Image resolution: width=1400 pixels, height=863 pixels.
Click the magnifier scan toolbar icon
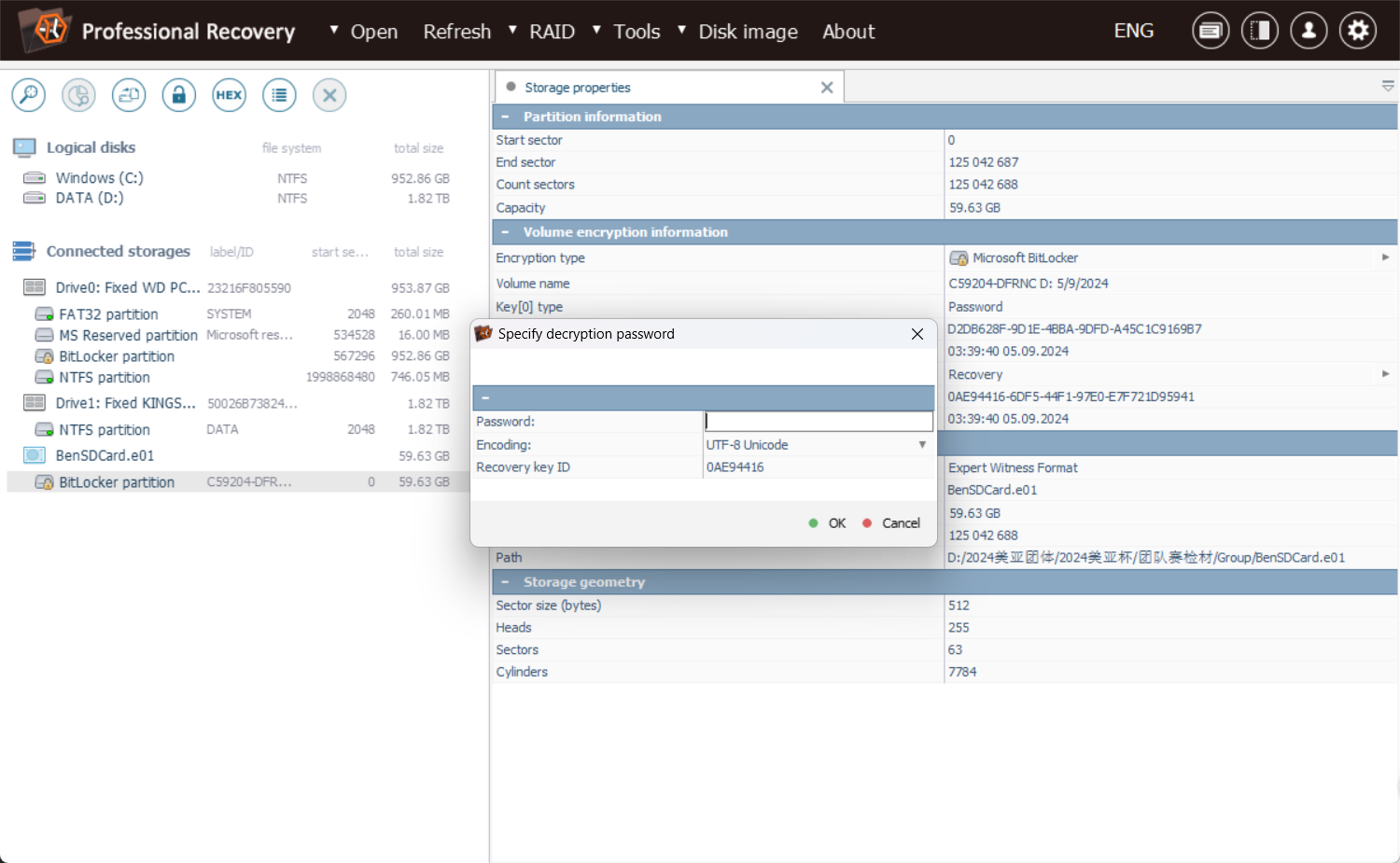pos(29,95)
